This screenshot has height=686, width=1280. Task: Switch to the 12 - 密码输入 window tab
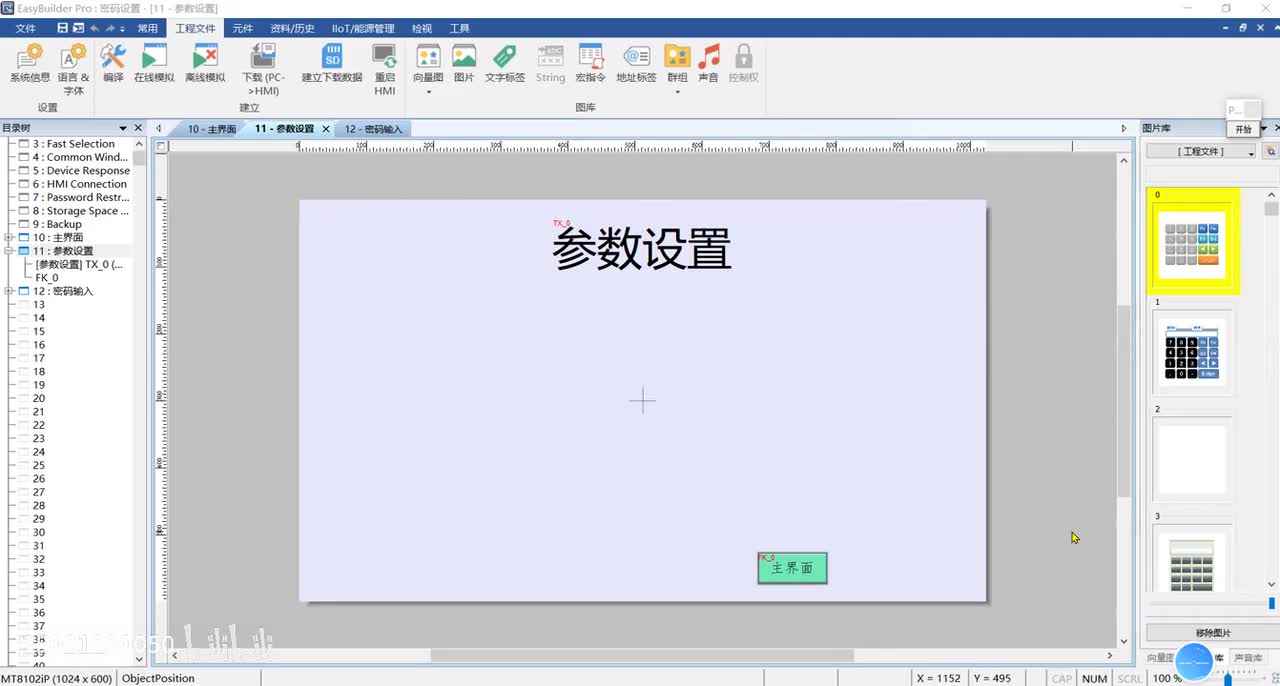coord(373,129)
